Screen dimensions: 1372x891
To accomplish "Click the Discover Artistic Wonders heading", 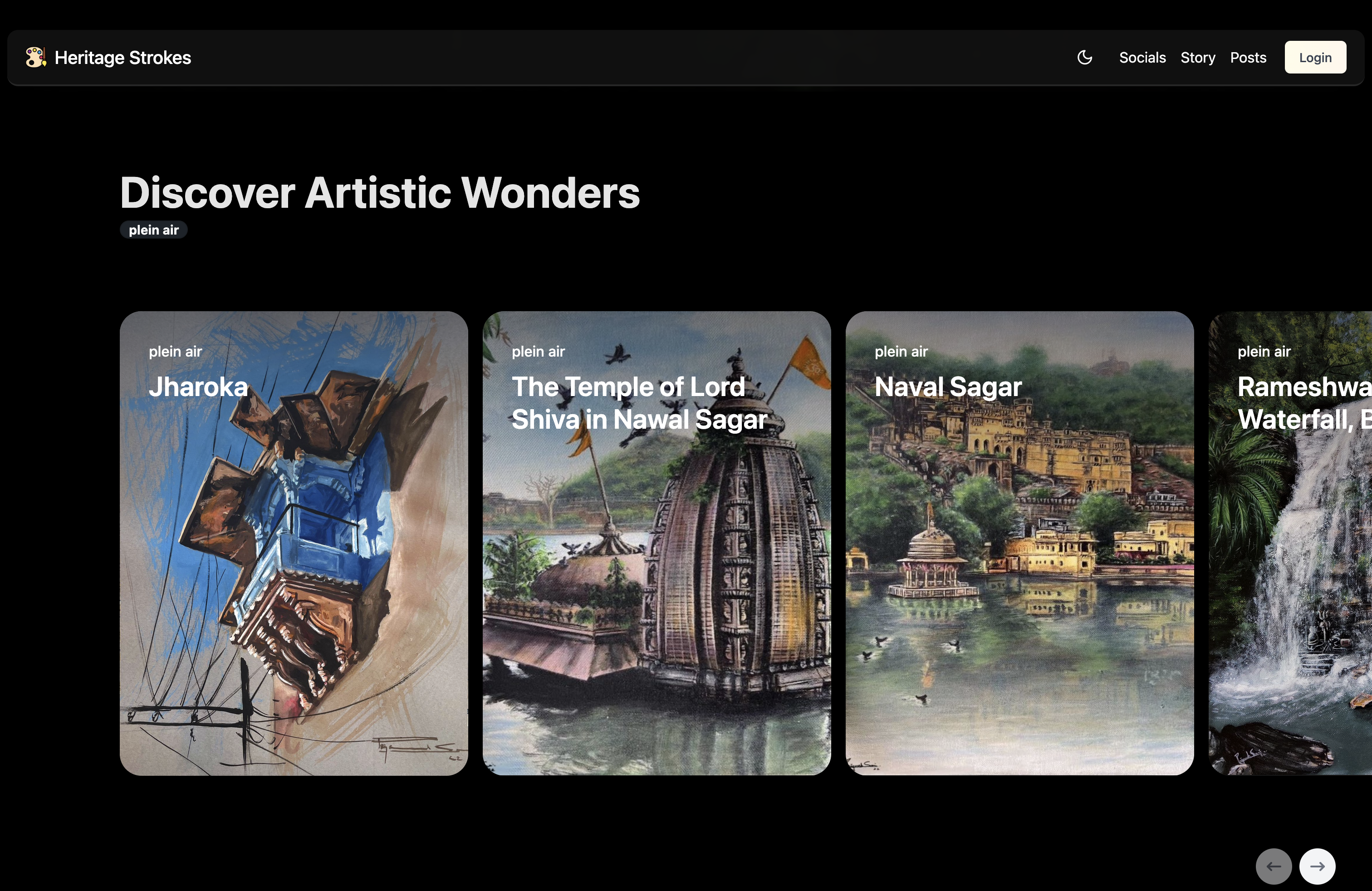I will point(380,192).
